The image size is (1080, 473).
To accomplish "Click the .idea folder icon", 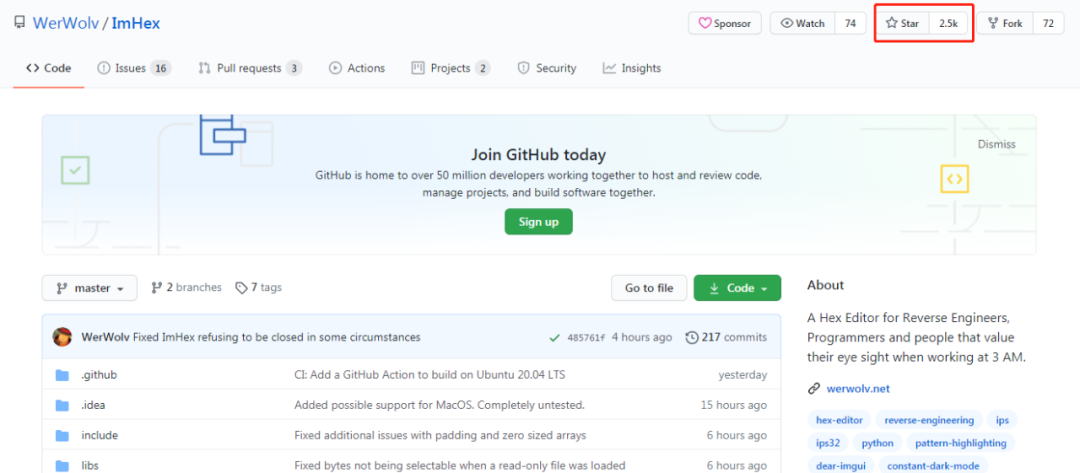I will (x=62, y=405).
